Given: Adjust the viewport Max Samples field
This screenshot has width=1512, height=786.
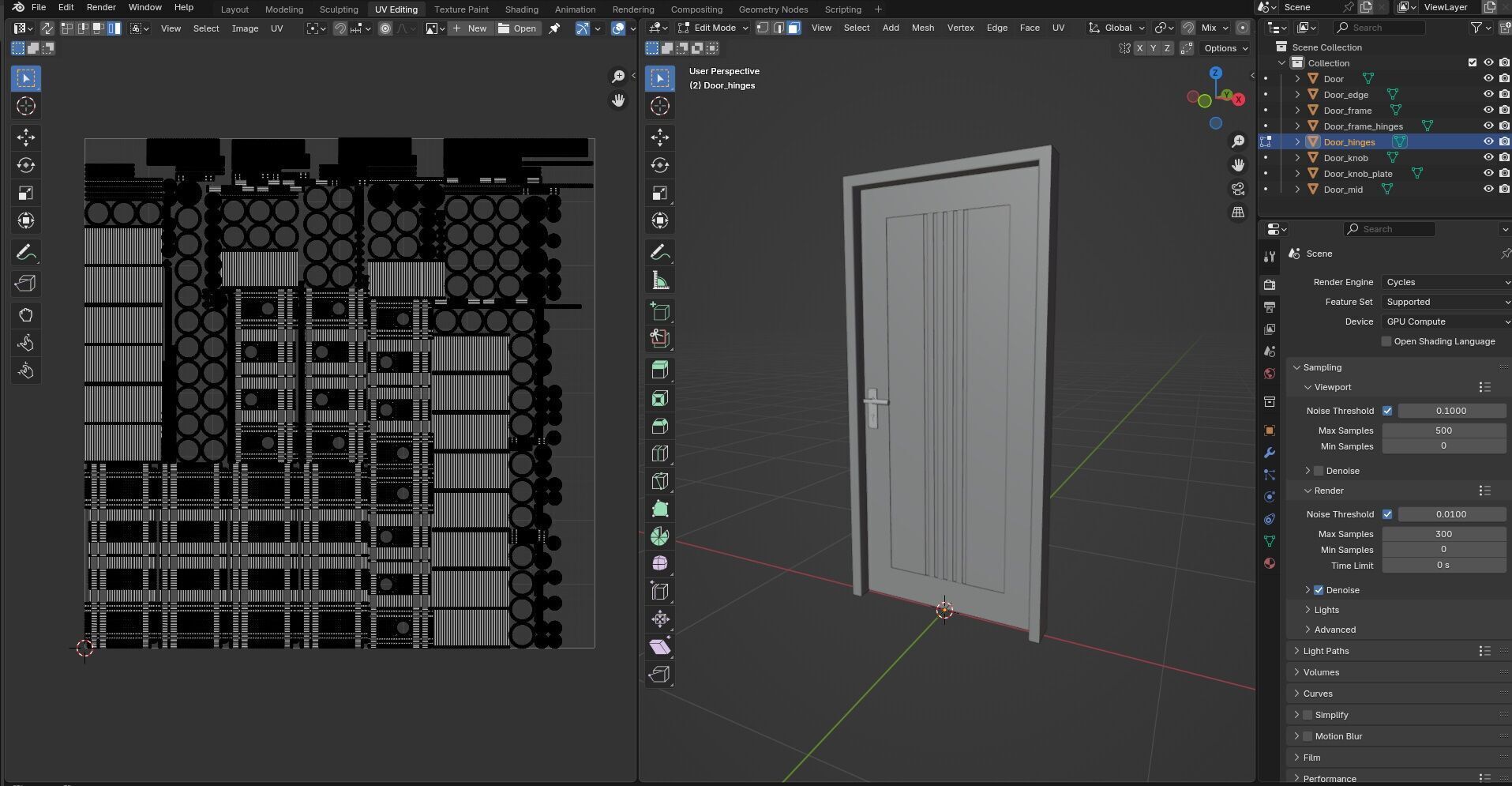Looking at the screenshot, I should (1443, 431).
